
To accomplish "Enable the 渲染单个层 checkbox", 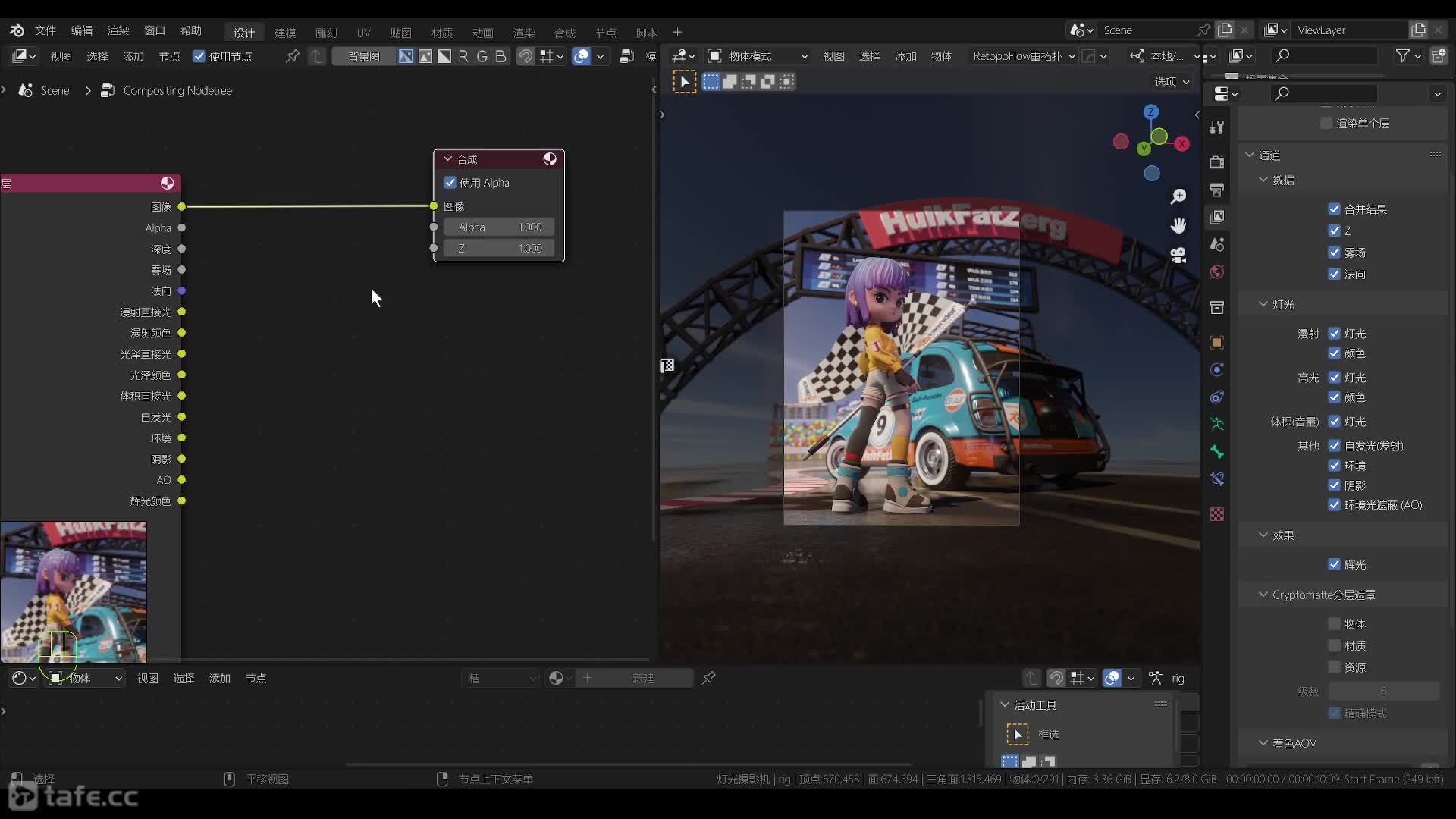I will 1326,123.
